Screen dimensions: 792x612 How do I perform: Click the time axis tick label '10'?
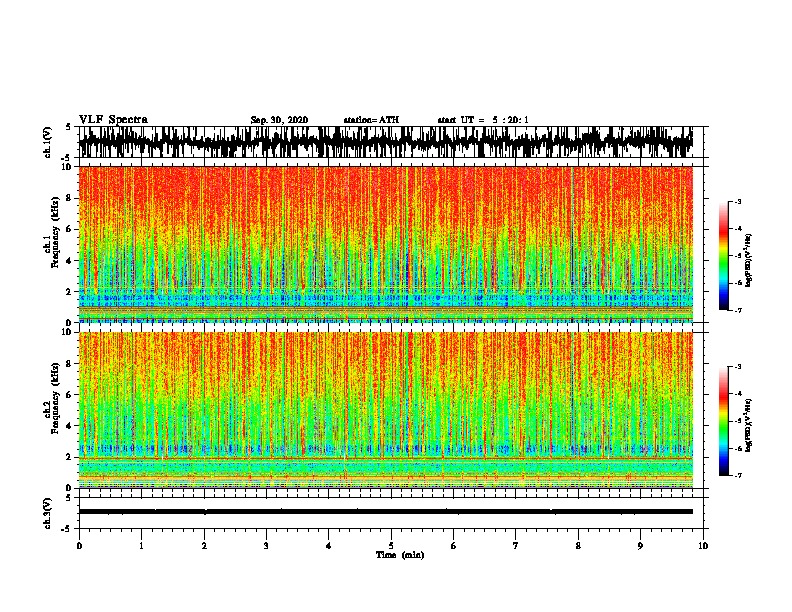(x=703, y=546)
